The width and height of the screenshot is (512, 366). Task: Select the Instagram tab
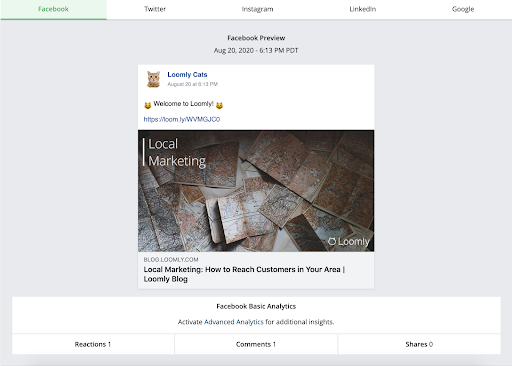[257, 9]
